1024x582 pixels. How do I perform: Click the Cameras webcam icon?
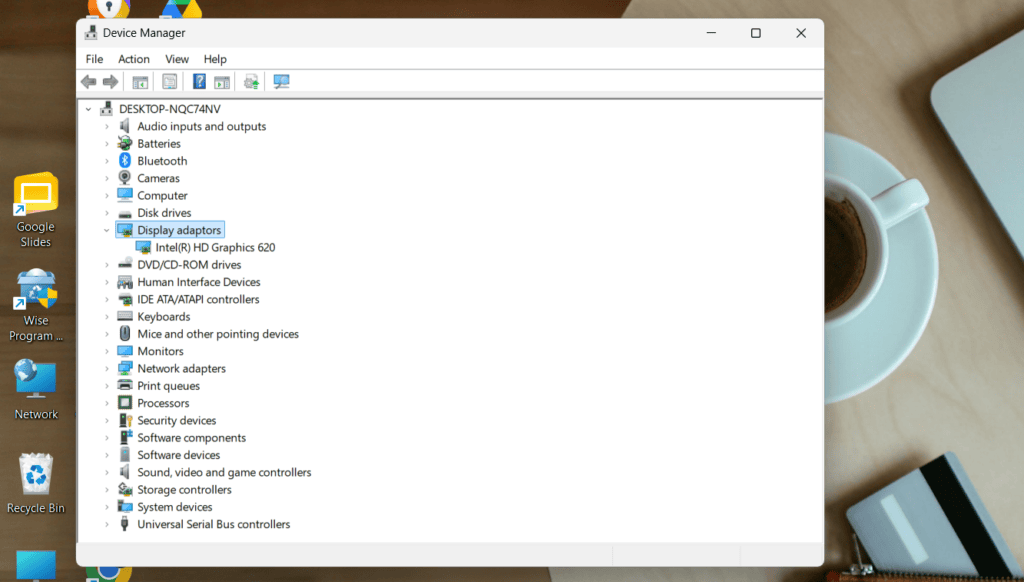[x=125, y=178]
